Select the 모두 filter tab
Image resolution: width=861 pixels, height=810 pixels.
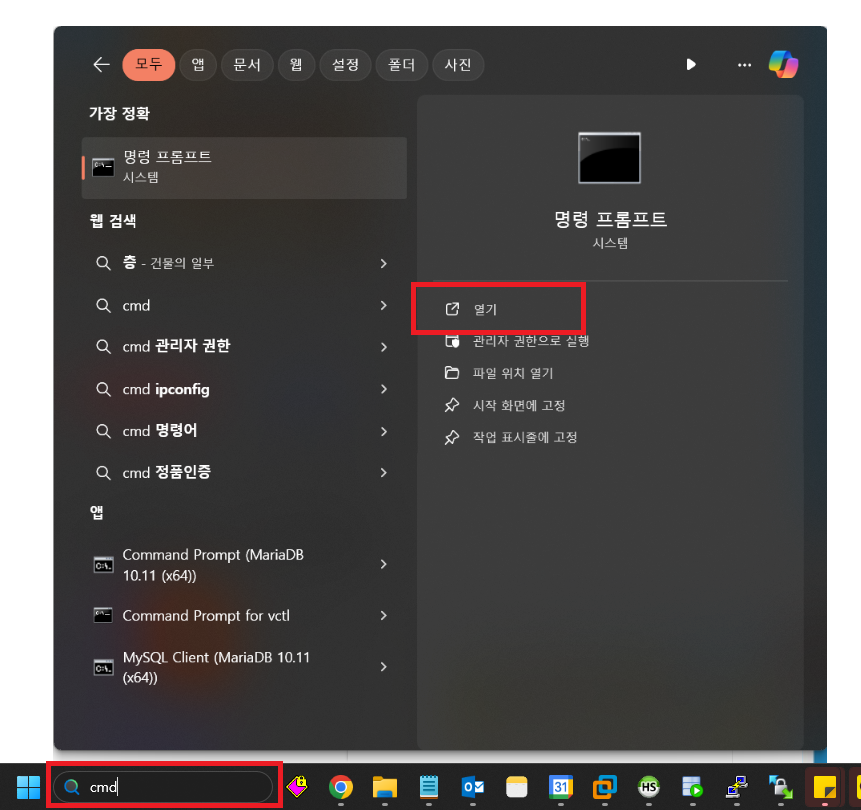click(x=149, y=65)
